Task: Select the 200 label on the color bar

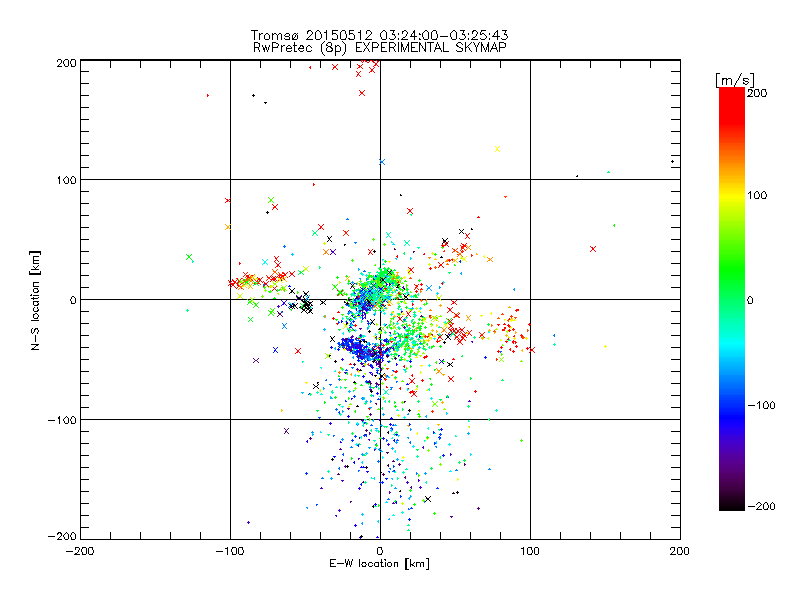Action: [x=757, y=93]
